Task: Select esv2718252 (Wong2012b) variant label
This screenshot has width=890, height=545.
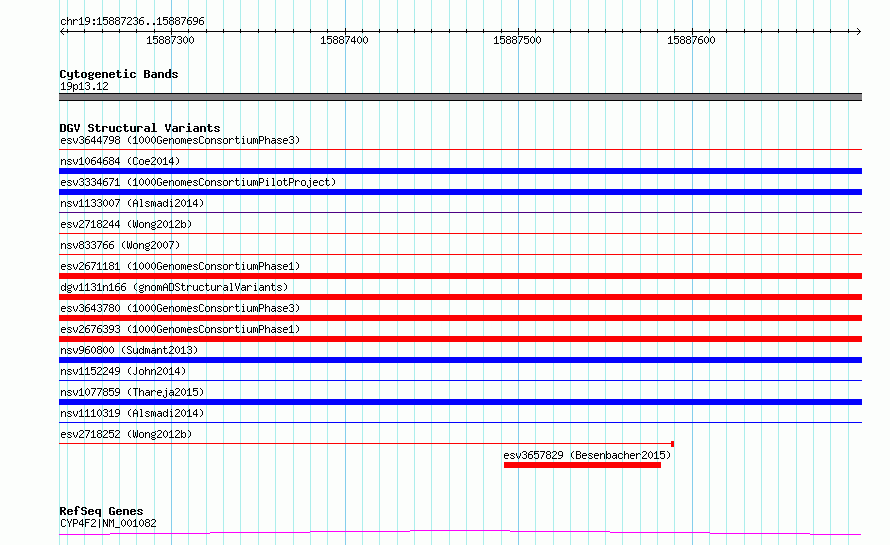Action: [126, 434]
